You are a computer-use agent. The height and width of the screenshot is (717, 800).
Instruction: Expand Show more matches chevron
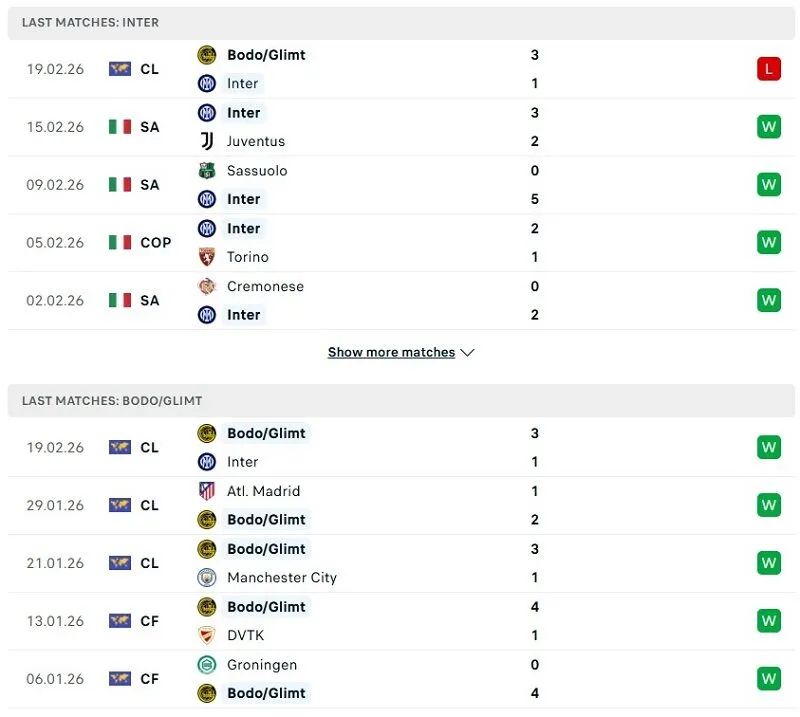(x=467, y=352)
